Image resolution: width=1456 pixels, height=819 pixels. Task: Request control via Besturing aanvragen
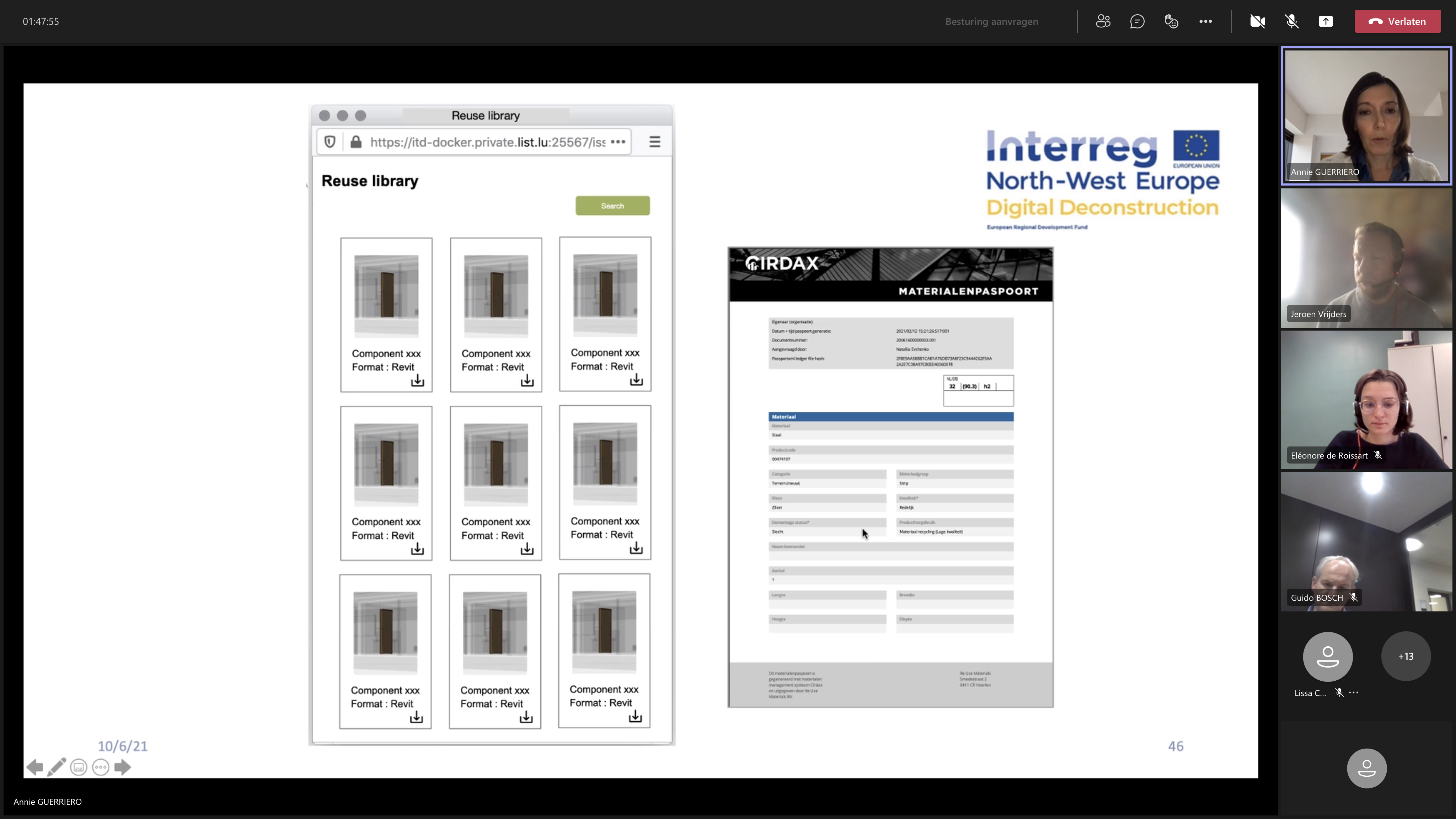pos(991,21)
